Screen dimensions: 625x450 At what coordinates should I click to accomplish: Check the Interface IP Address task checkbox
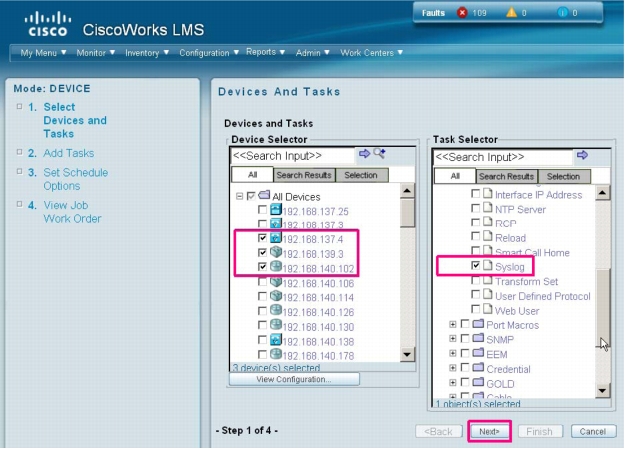coord(476,193)
